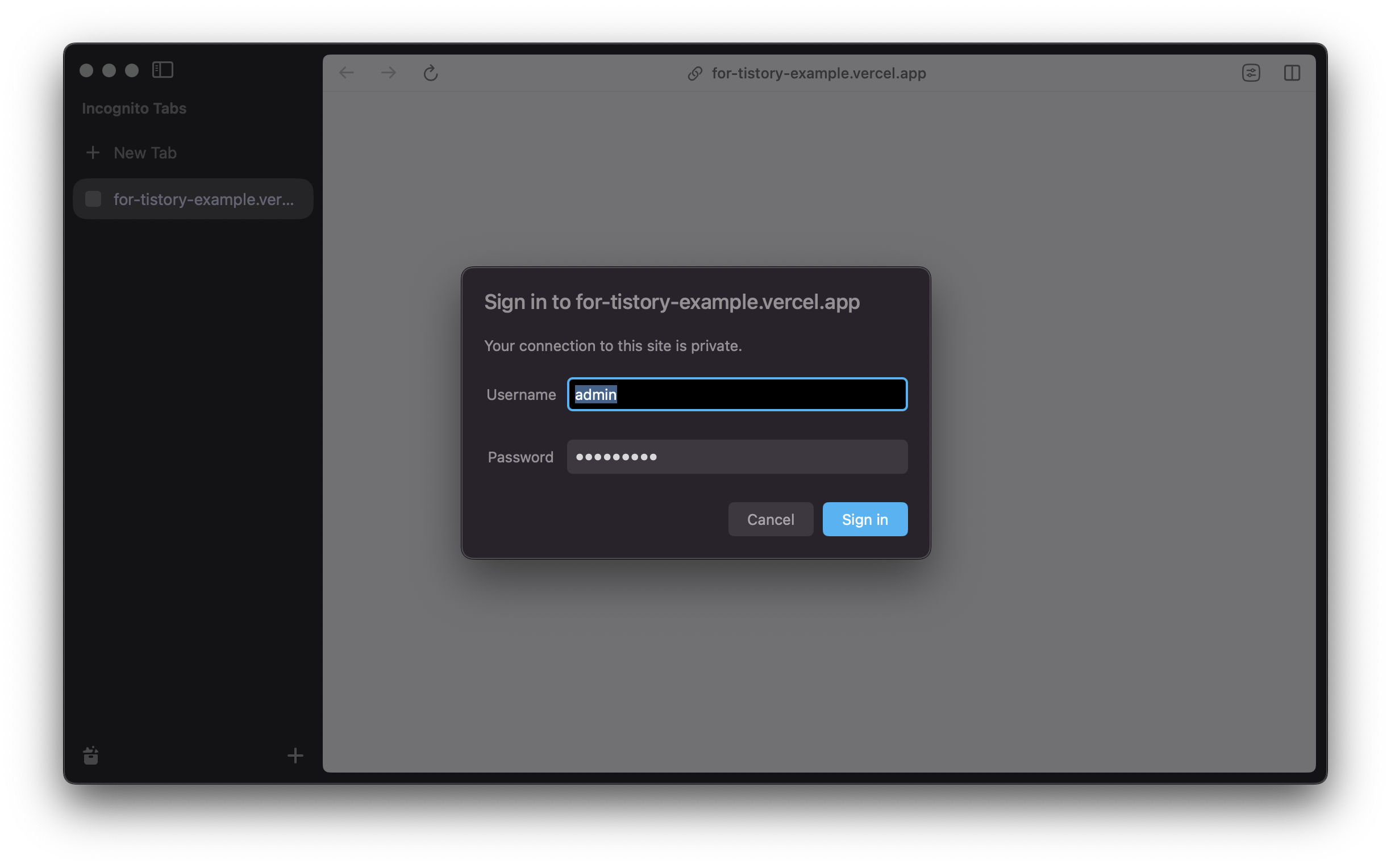Click the Incognito Tabs heading
1391x868 pixels.
pos(134,108)
